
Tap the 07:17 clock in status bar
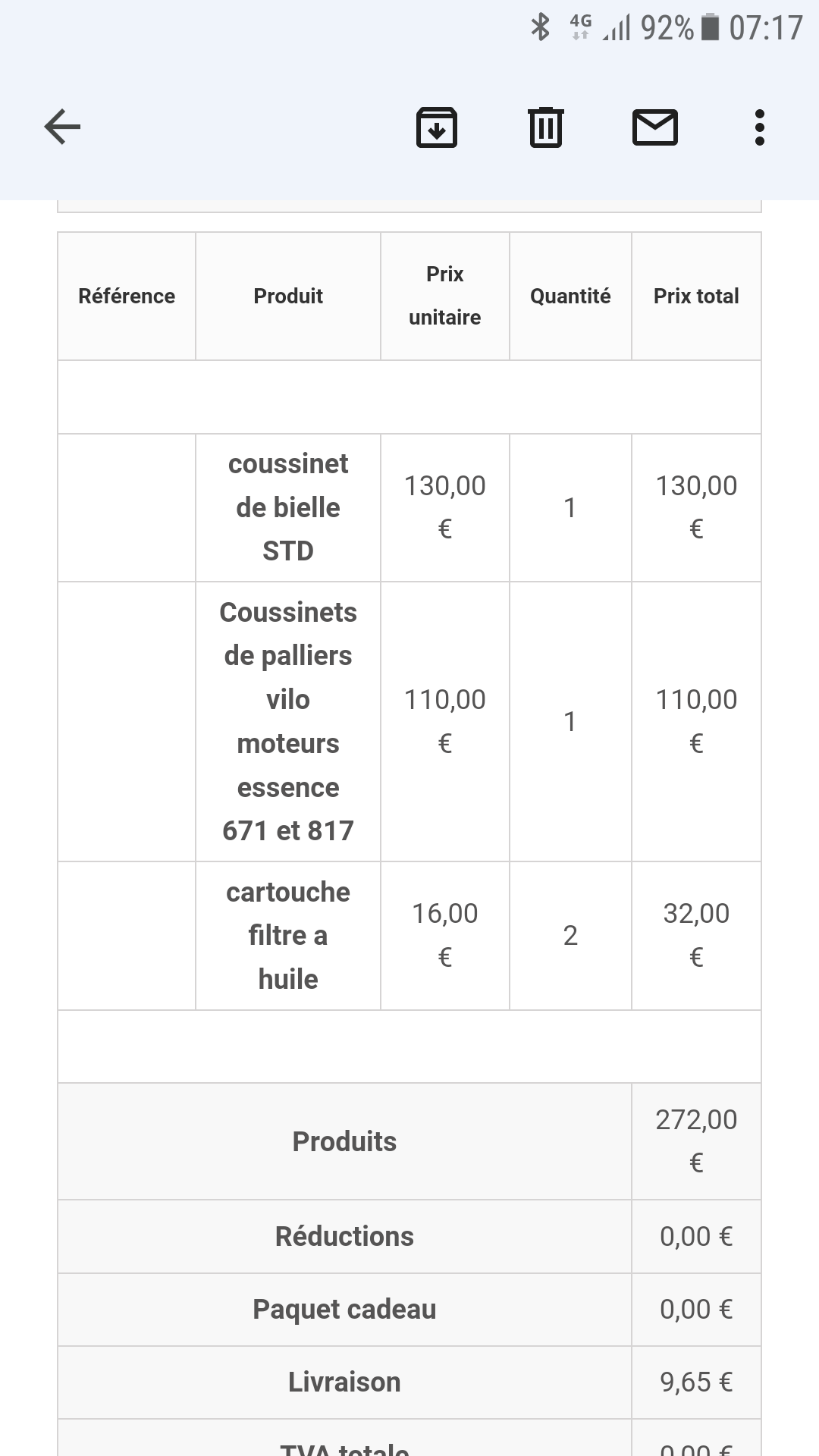click(766, 29)
